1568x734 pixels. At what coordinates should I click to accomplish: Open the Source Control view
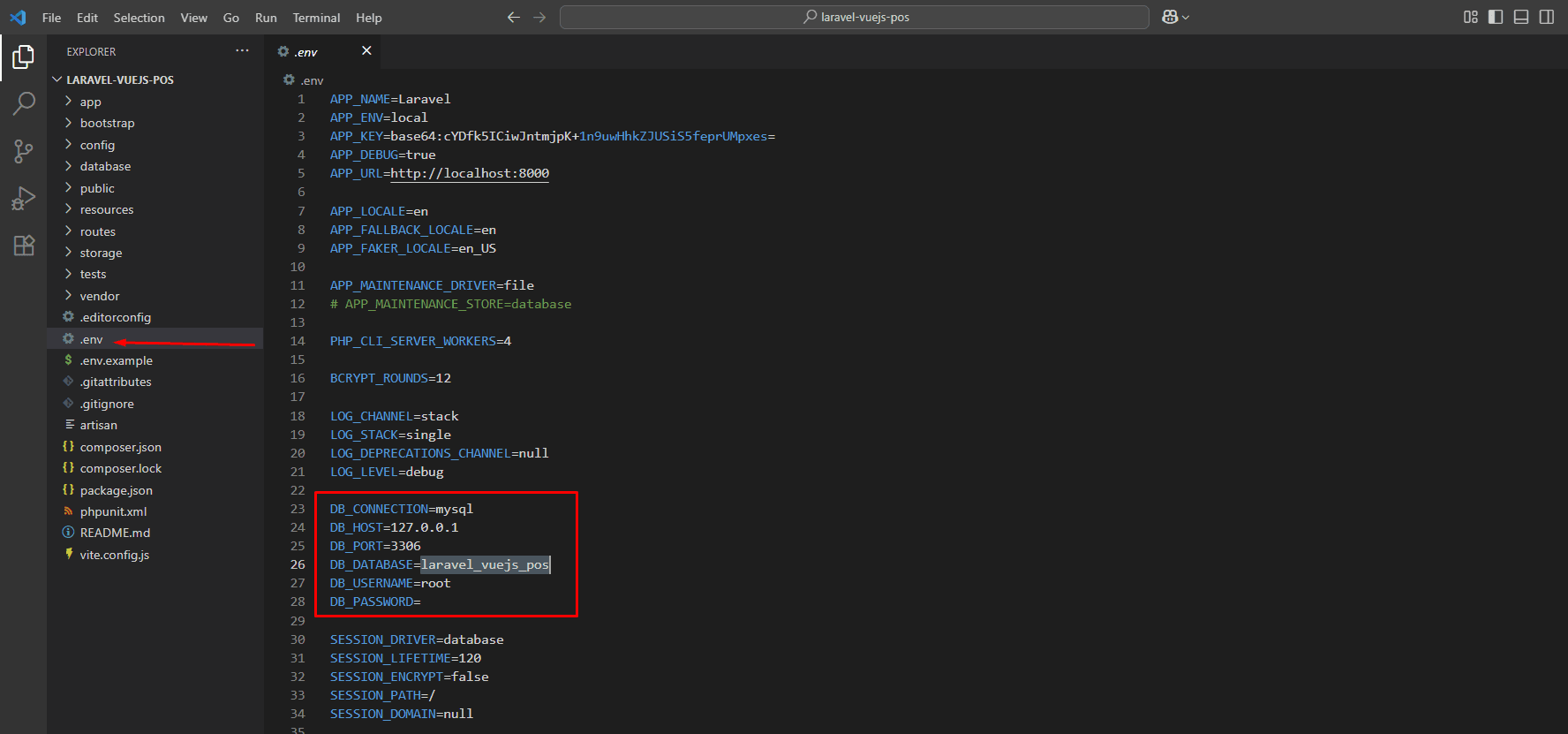(24, 151)
